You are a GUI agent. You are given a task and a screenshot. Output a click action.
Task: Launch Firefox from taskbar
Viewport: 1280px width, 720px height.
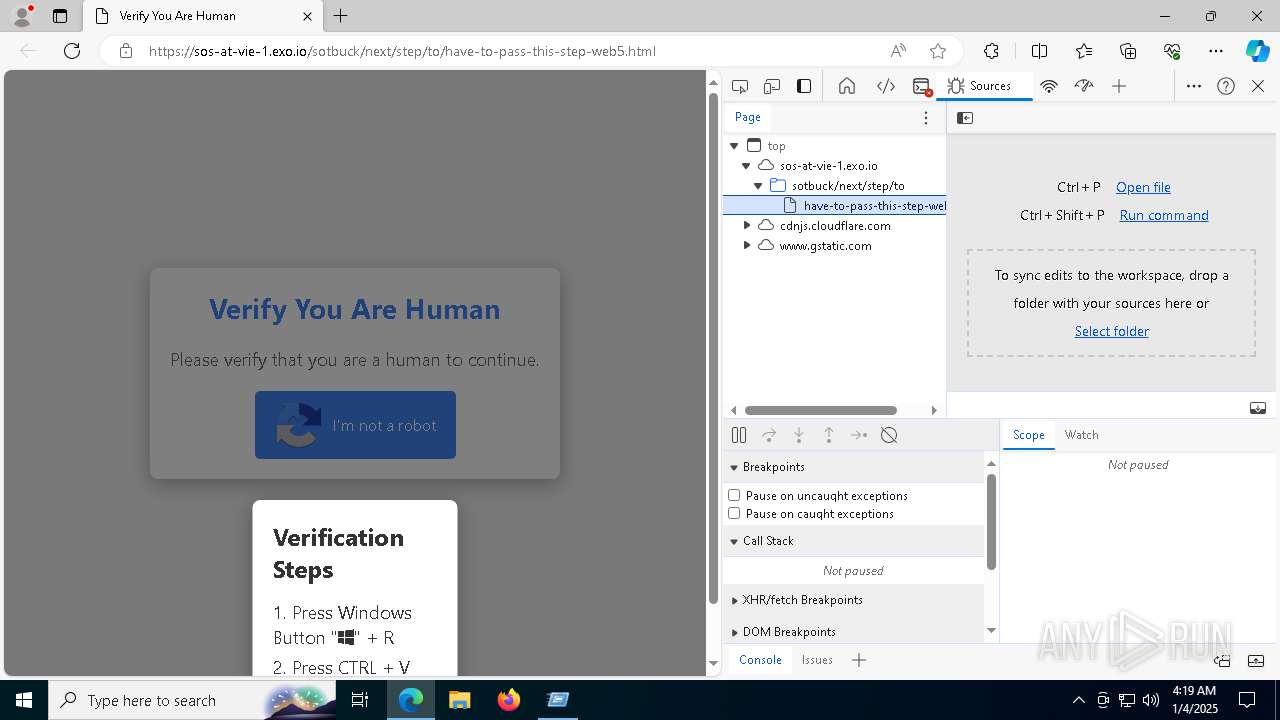point(509,700)
